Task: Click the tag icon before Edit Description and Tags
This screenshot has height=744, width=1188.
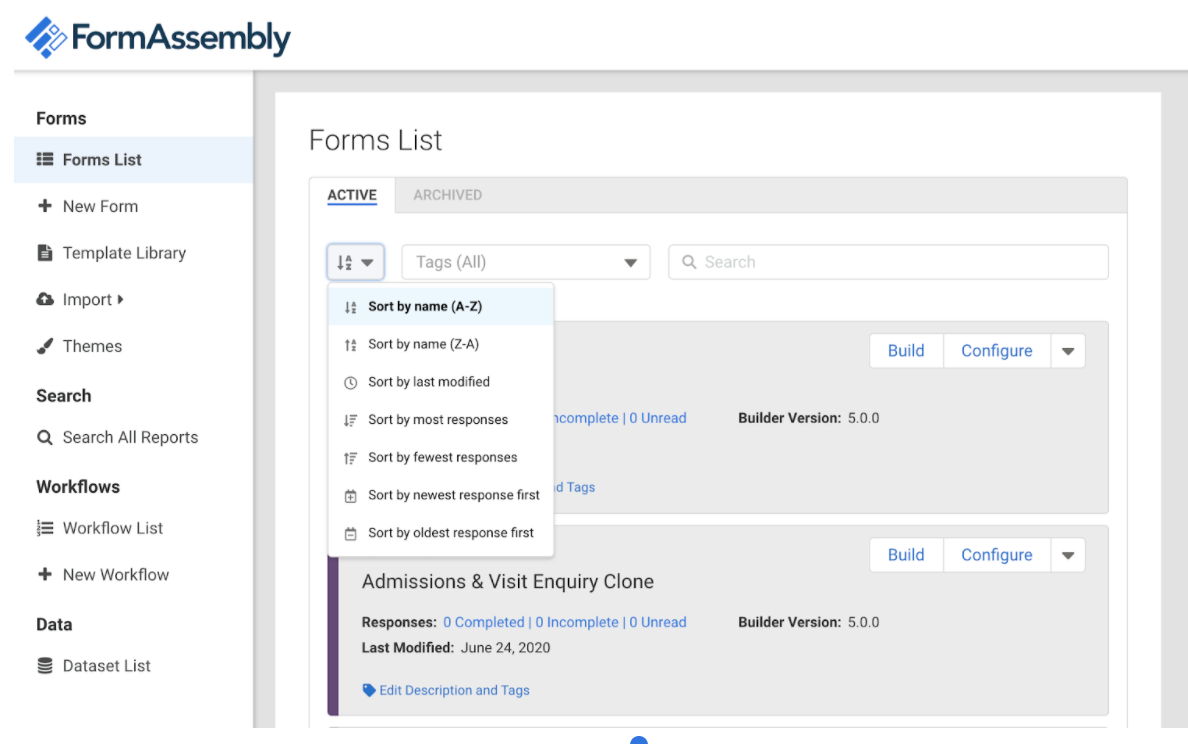Action: (x=369, y=690)
